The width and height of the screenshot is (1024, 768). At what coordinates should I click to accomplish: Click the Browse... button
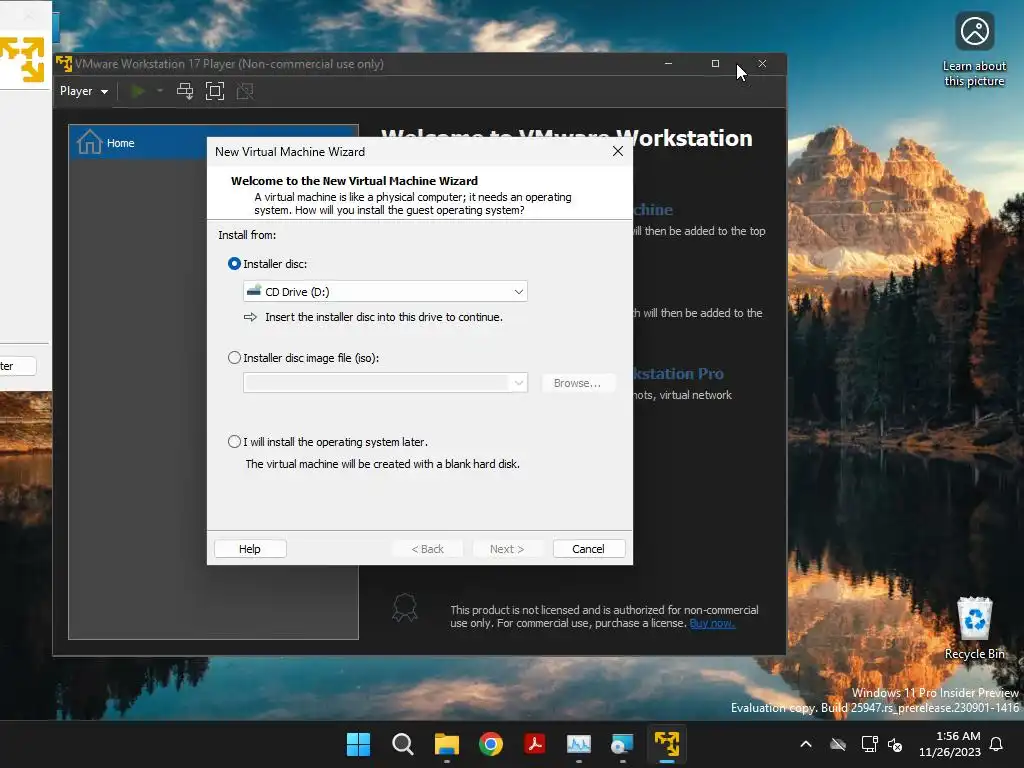point(577,383)
